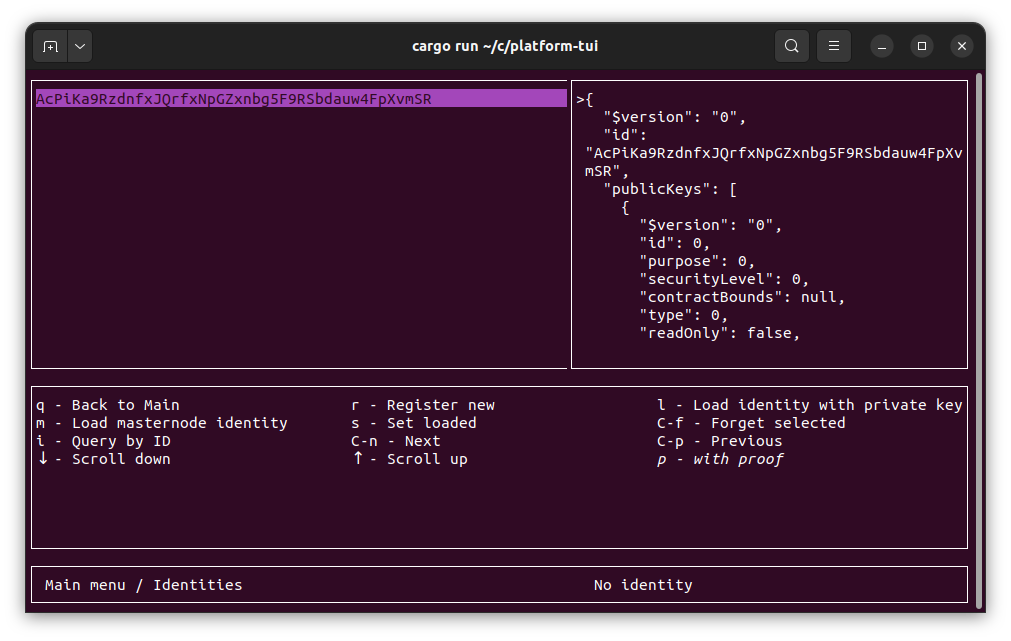Click the '"purpose": 0,' line
Viewport: 1011px width, 641px height.
tap(697, 261)
